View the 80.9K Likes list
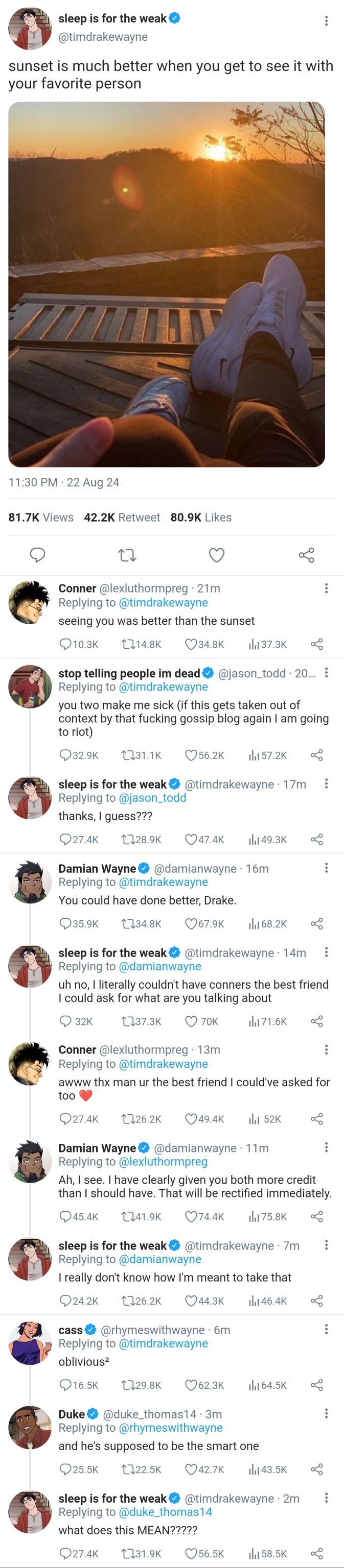This screenshot has width=344, height=1568. pyautogui.click(x=201, y=518)
